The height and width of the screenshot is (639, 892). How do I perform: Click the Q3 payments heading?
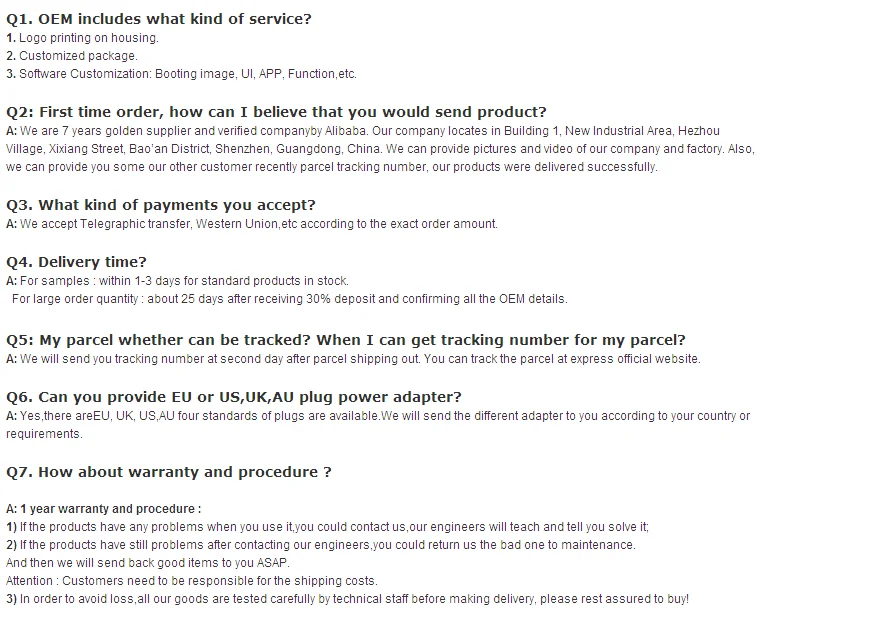pyautogui.click(x=160, y=205)
